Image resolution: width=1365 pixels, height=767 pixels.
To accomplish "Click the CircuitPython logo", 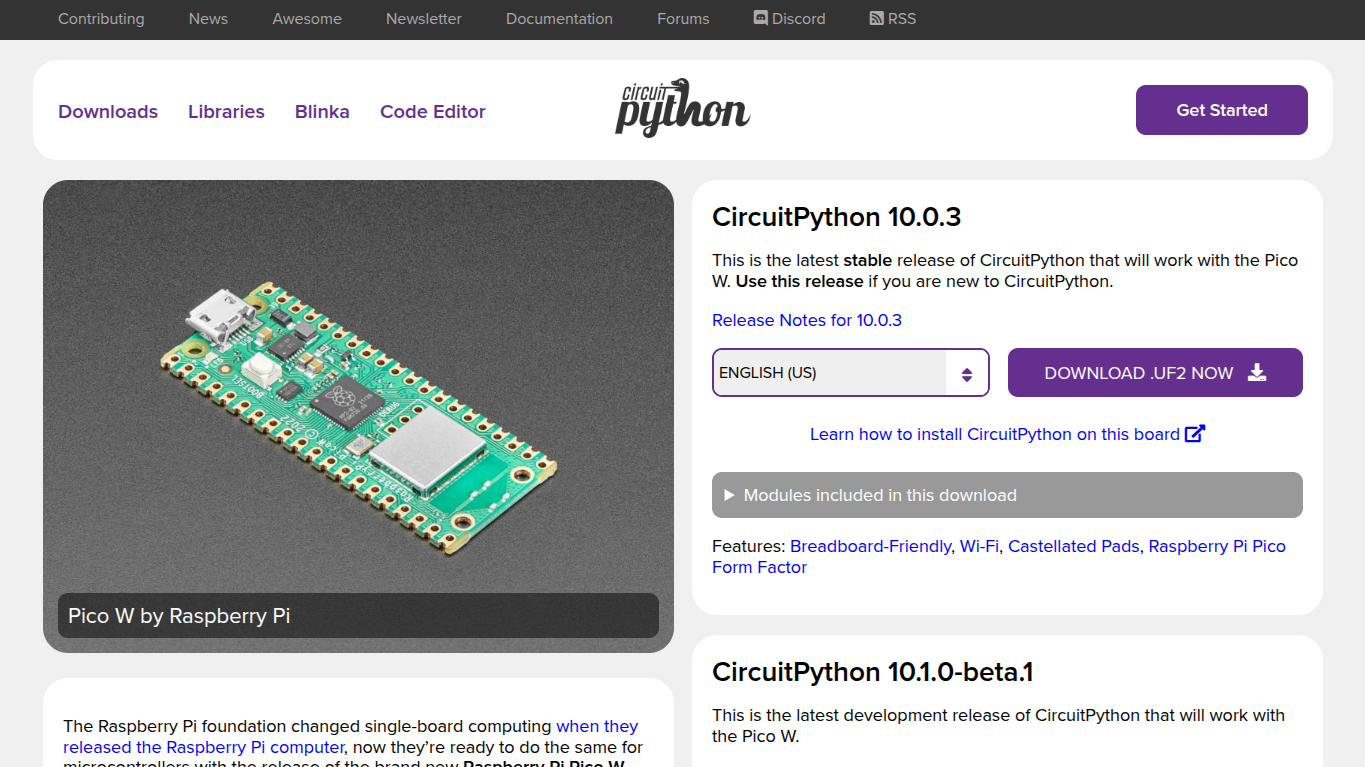I will pyautogui.click(x=682, y=107).
